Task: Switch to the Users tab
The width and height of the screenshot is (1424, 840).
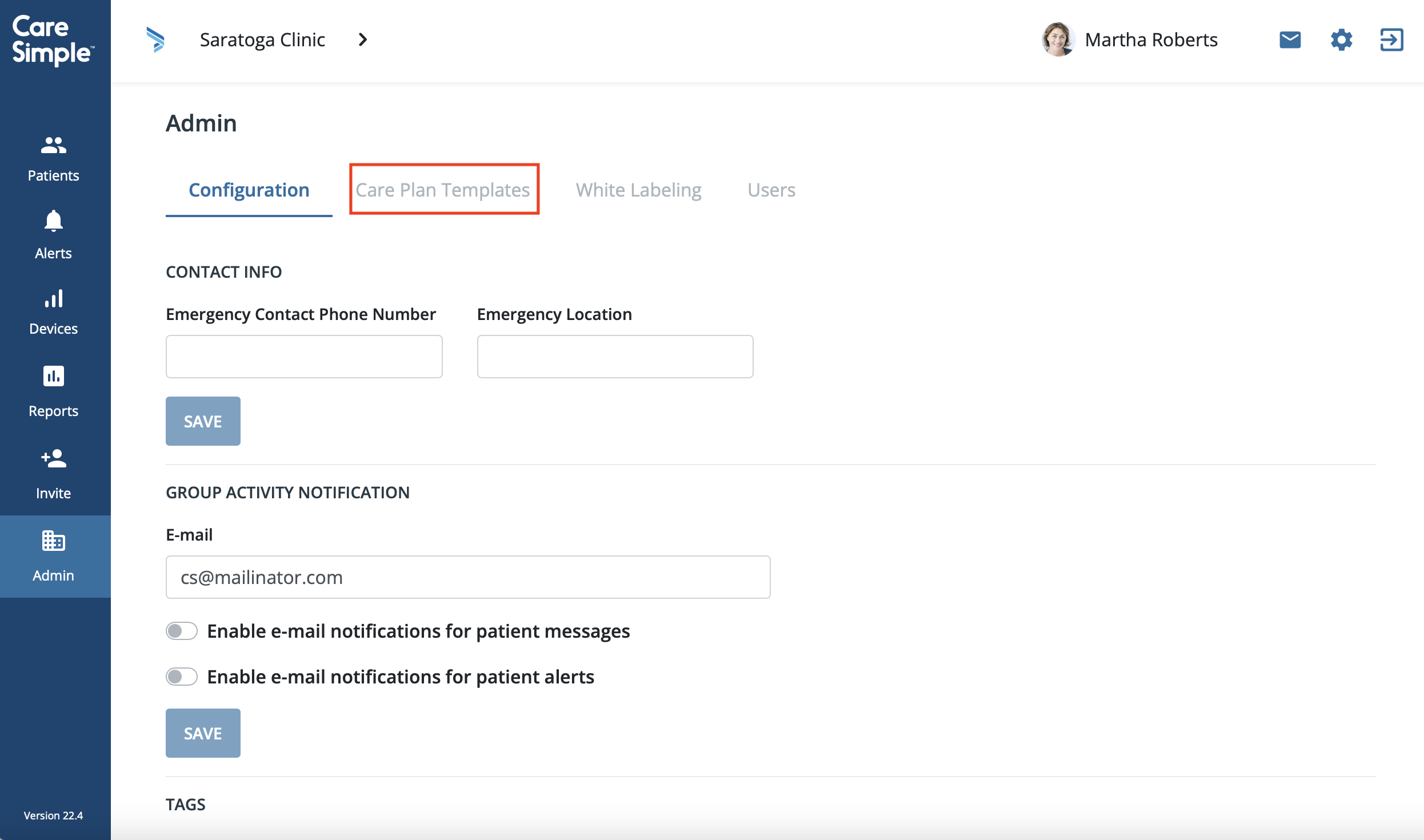Action: (771, 190)
